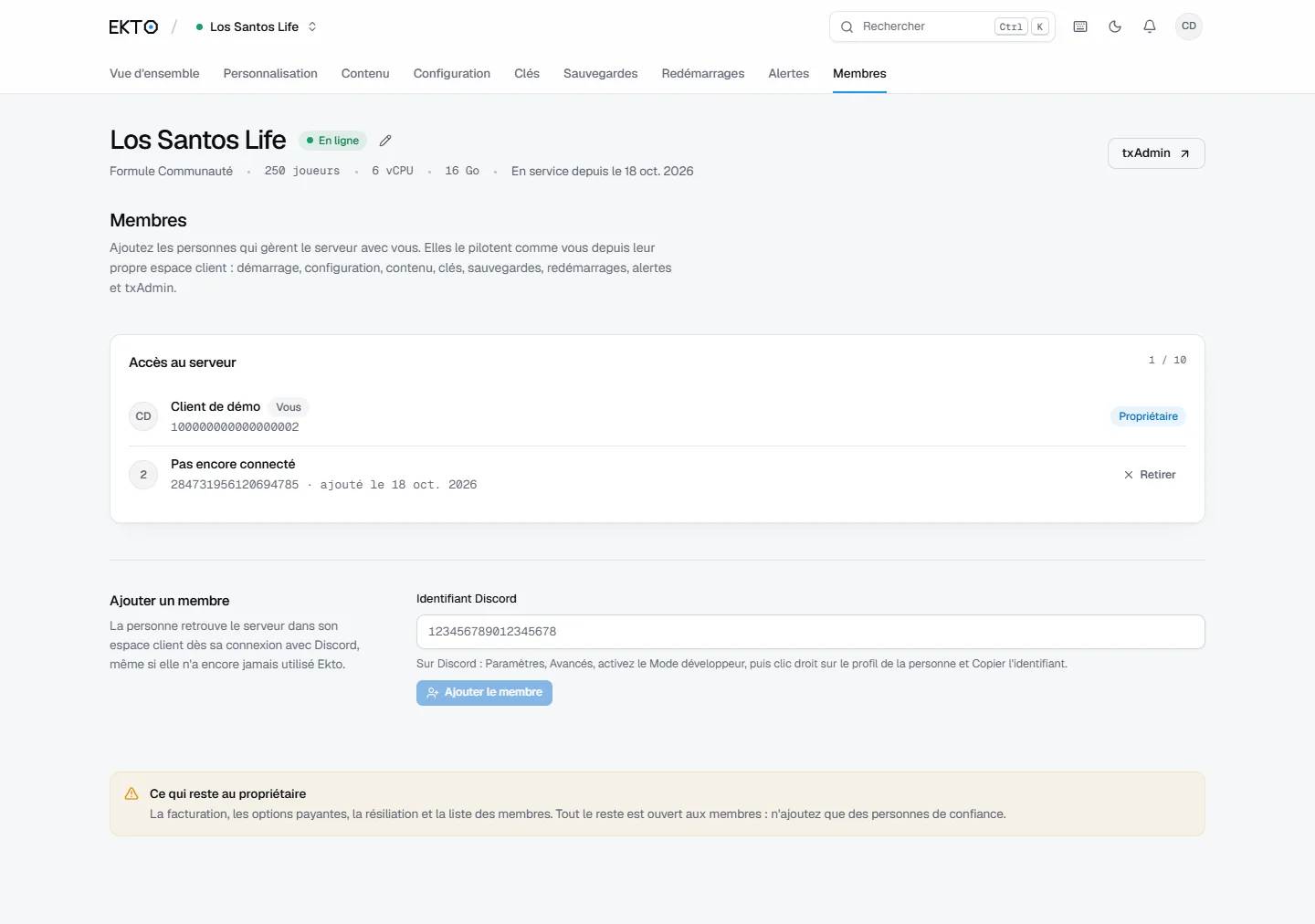Image resolution: width=1315 pixels, height=924 pixels.
Task: Click the Propriétaire badge
Action: pos(1148,416)
